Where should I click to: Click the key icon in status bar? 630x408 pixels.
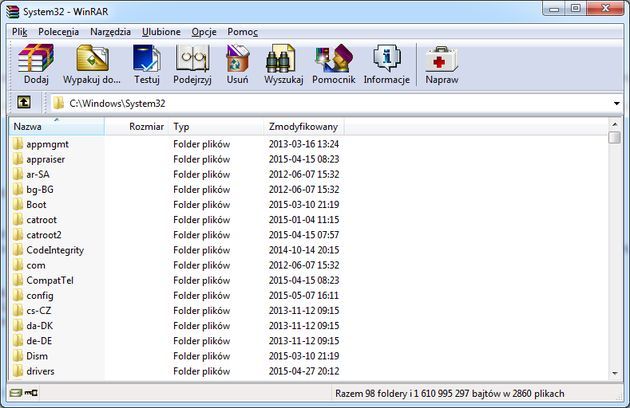[x=31, y=393]
